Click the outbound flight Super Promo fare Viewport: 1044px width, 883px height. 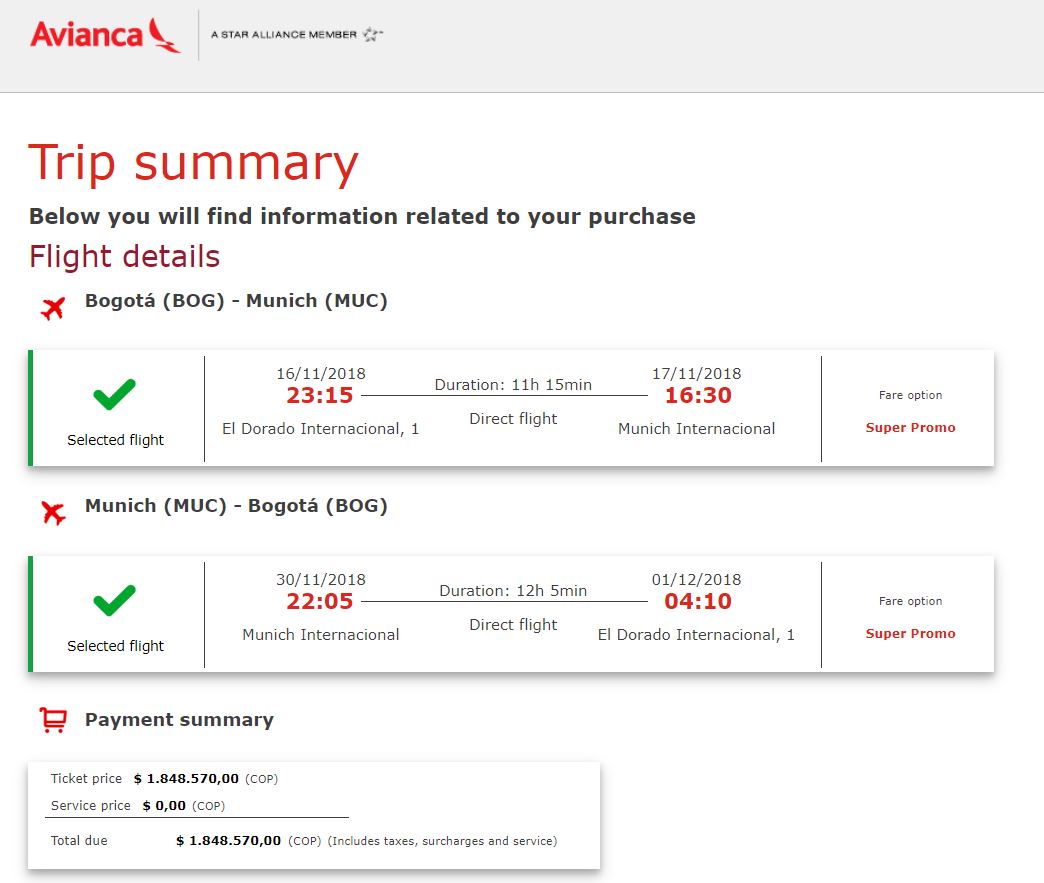coord(910,428)
